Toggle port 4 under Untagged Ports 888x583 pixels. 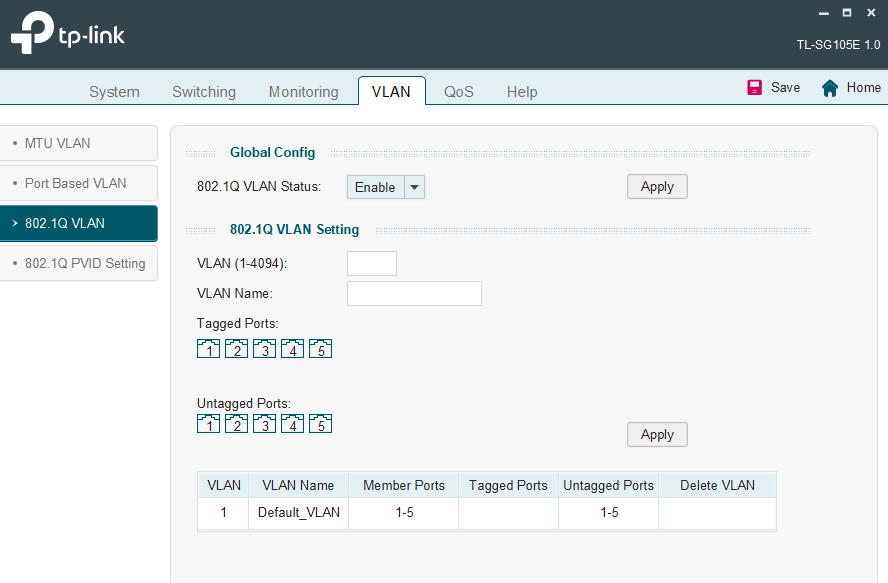coord(292,424)
